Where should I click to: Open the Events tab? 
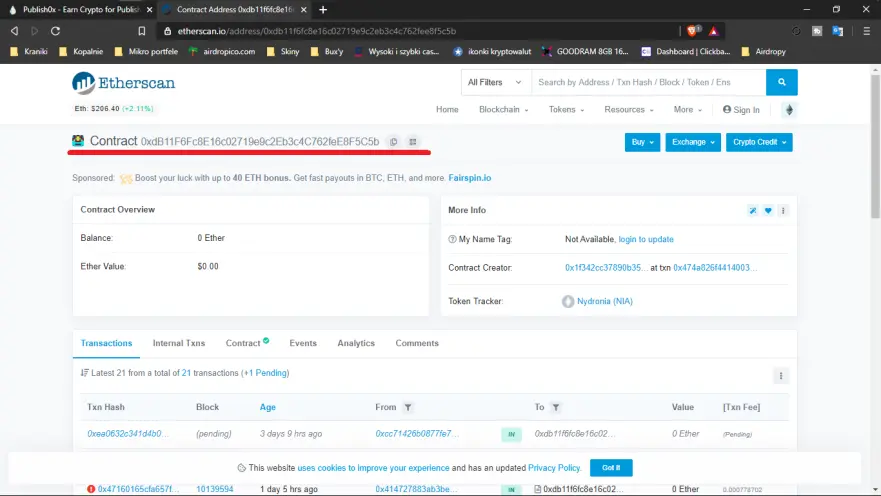point(303,343)
